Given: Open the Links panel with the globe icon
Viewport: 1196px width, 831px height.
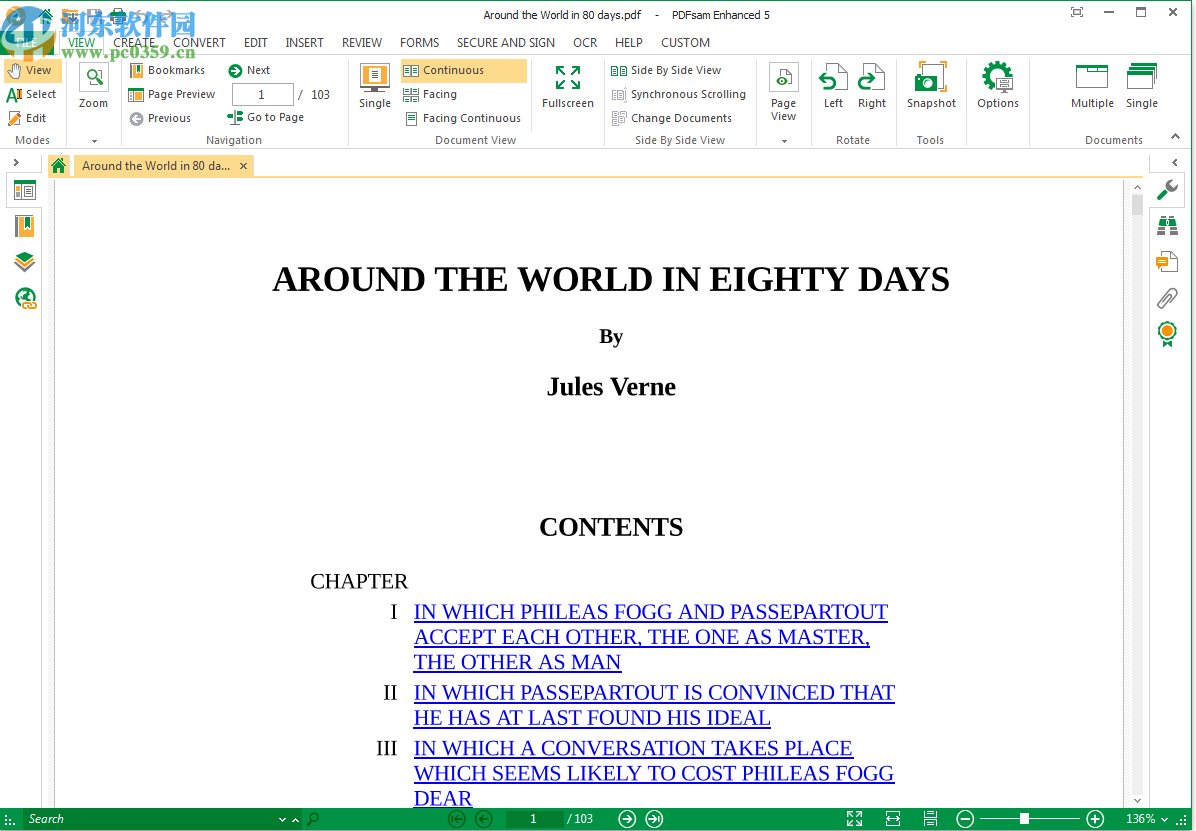Looking at the screenshot, I should 24,297.
